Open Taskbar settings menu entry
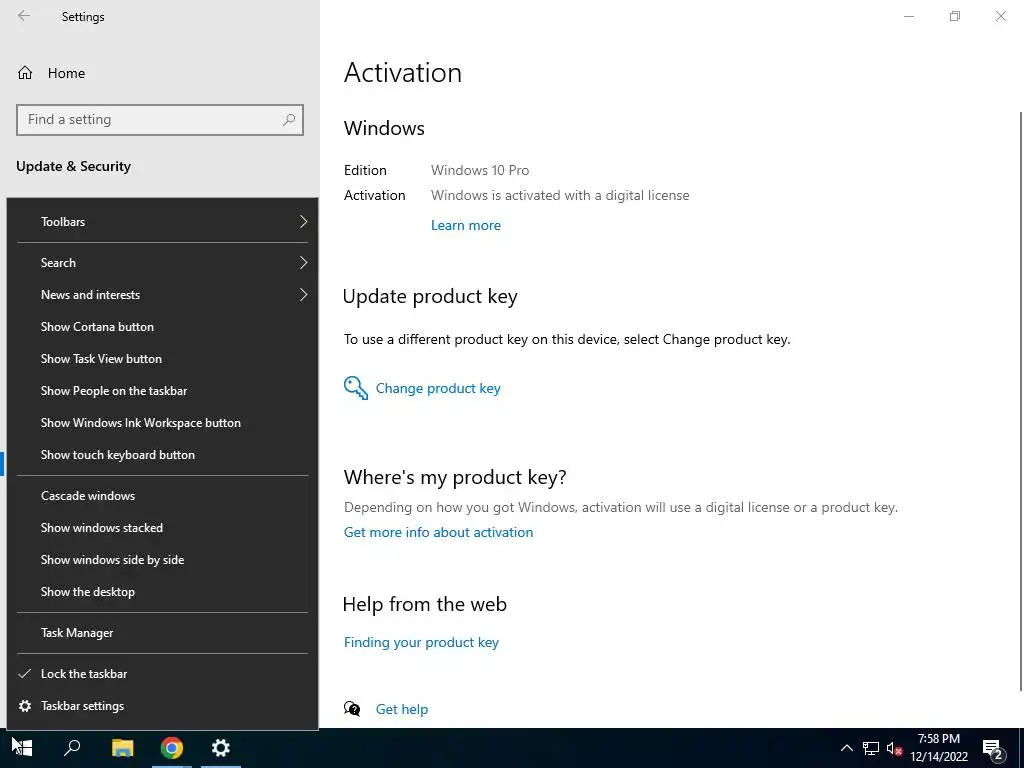Image resolution: width=1024 pixels, height=768 pixels. point(162,706)
